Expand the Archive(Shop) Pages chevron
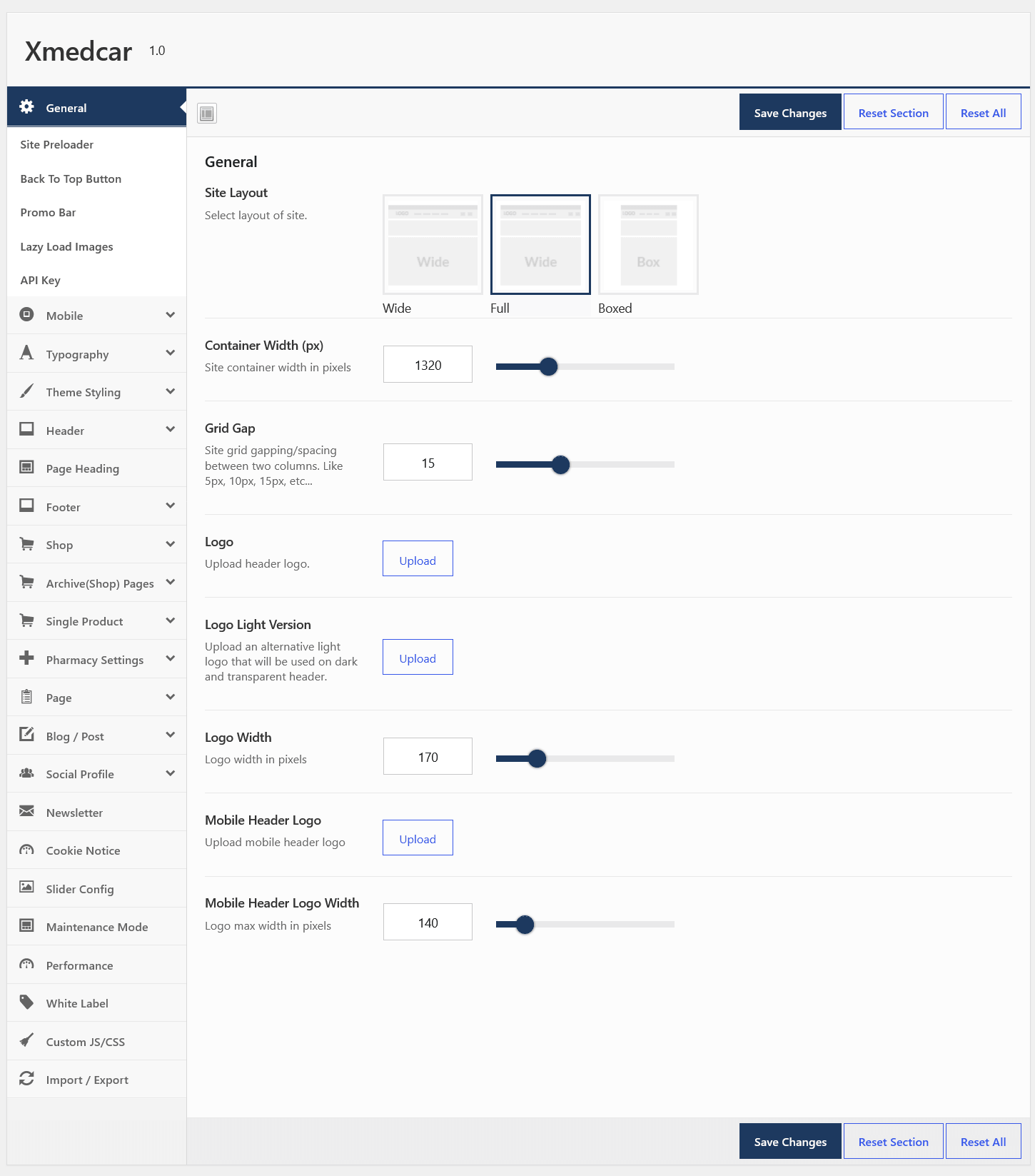Screen dimensions: 1035x1176 (x=170, y=582)
